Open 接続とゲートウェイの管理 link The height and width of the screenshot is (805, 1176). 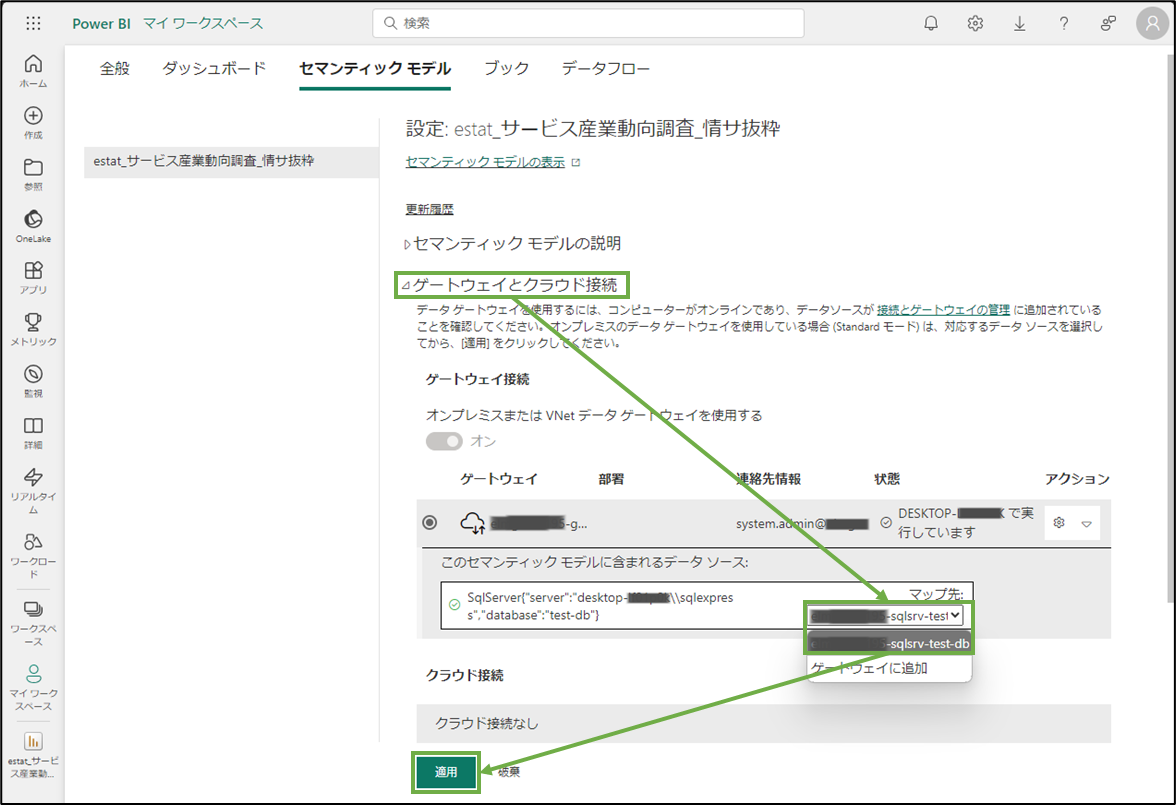tap(944, 310)
